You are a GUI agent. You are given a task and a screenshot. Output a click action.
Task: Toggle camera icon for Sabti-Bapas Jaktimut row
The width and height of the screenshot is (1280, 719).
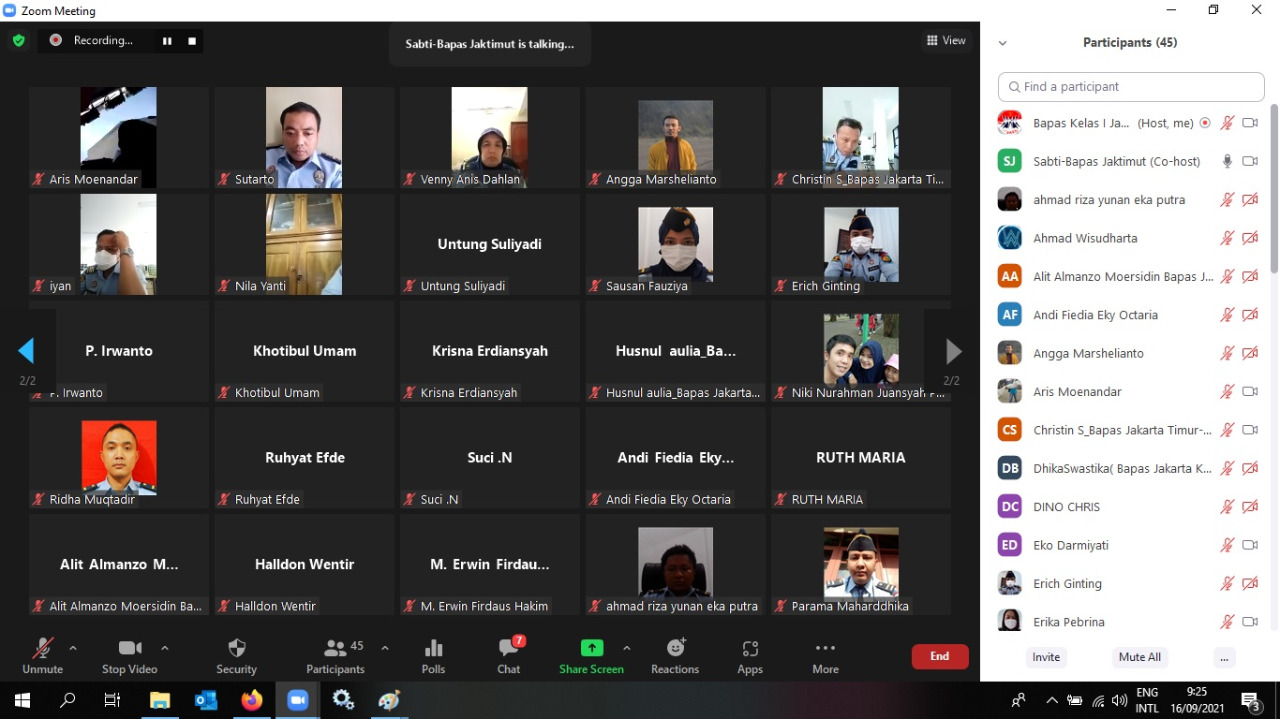1250,161
